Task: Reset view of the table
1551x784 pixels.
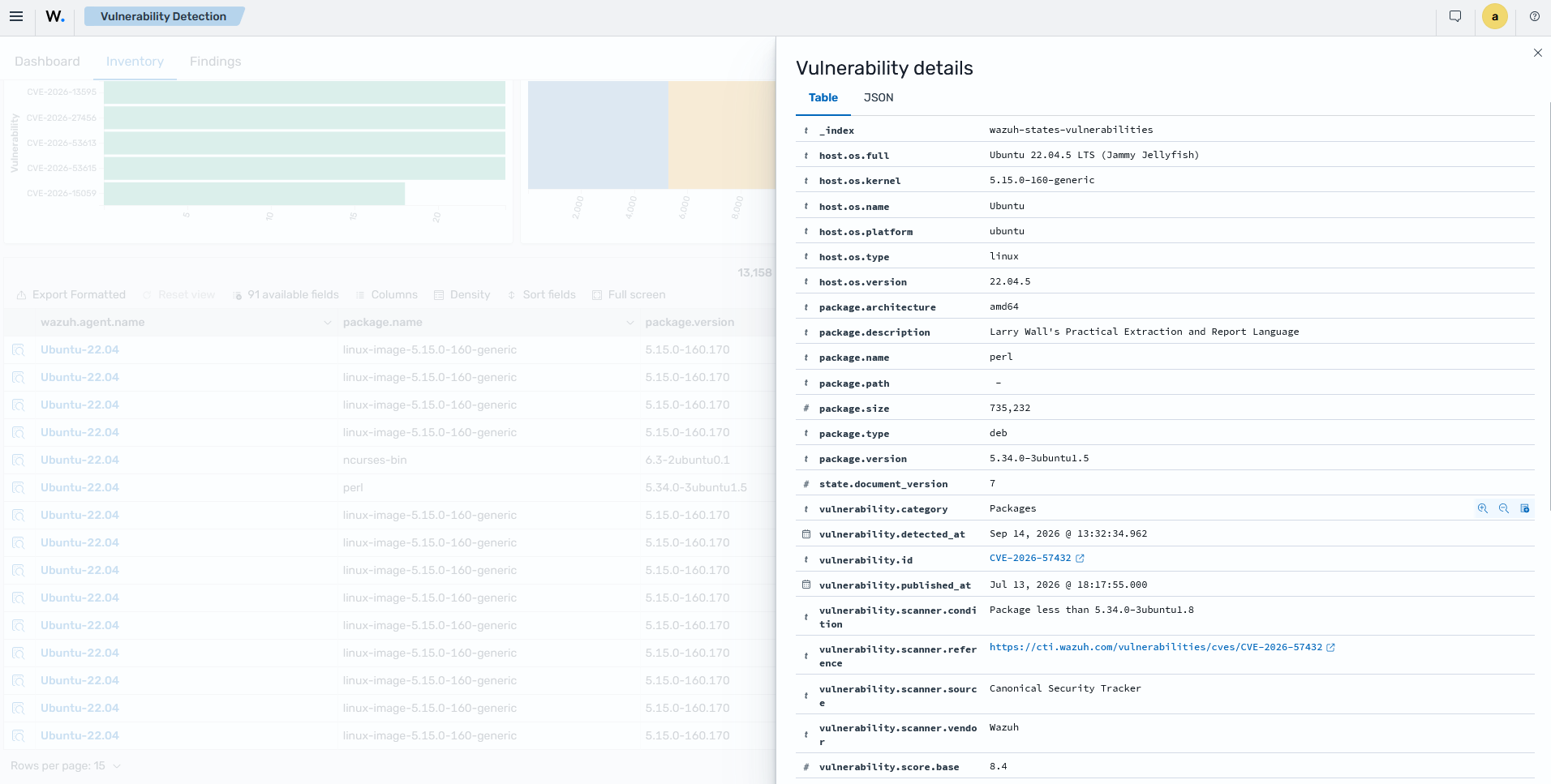Action: tap(178, 294)
